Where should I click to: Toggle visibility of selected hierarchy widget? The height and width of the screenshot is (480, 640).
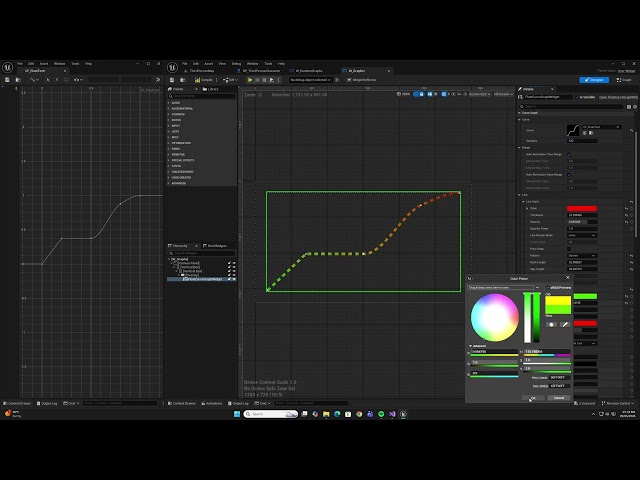pyautogui.click(x=234, y=279)
